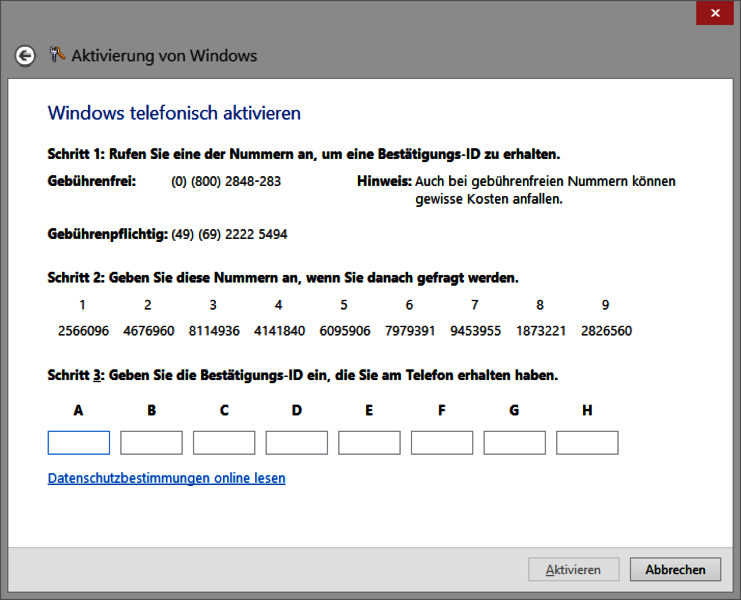Select paid number (49) (69) 2222 5494
Image resolution: width=741 pixels, height=600 pixels.
pos(229,234)
